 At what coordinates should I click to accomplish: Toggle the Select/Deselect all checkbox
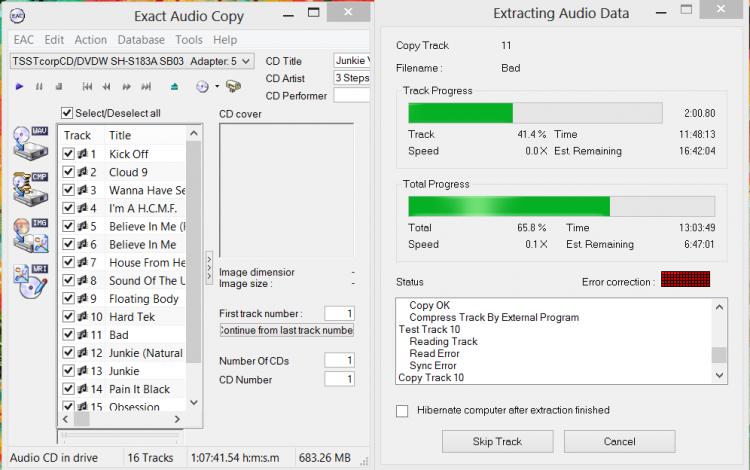(x=67, y=113)
